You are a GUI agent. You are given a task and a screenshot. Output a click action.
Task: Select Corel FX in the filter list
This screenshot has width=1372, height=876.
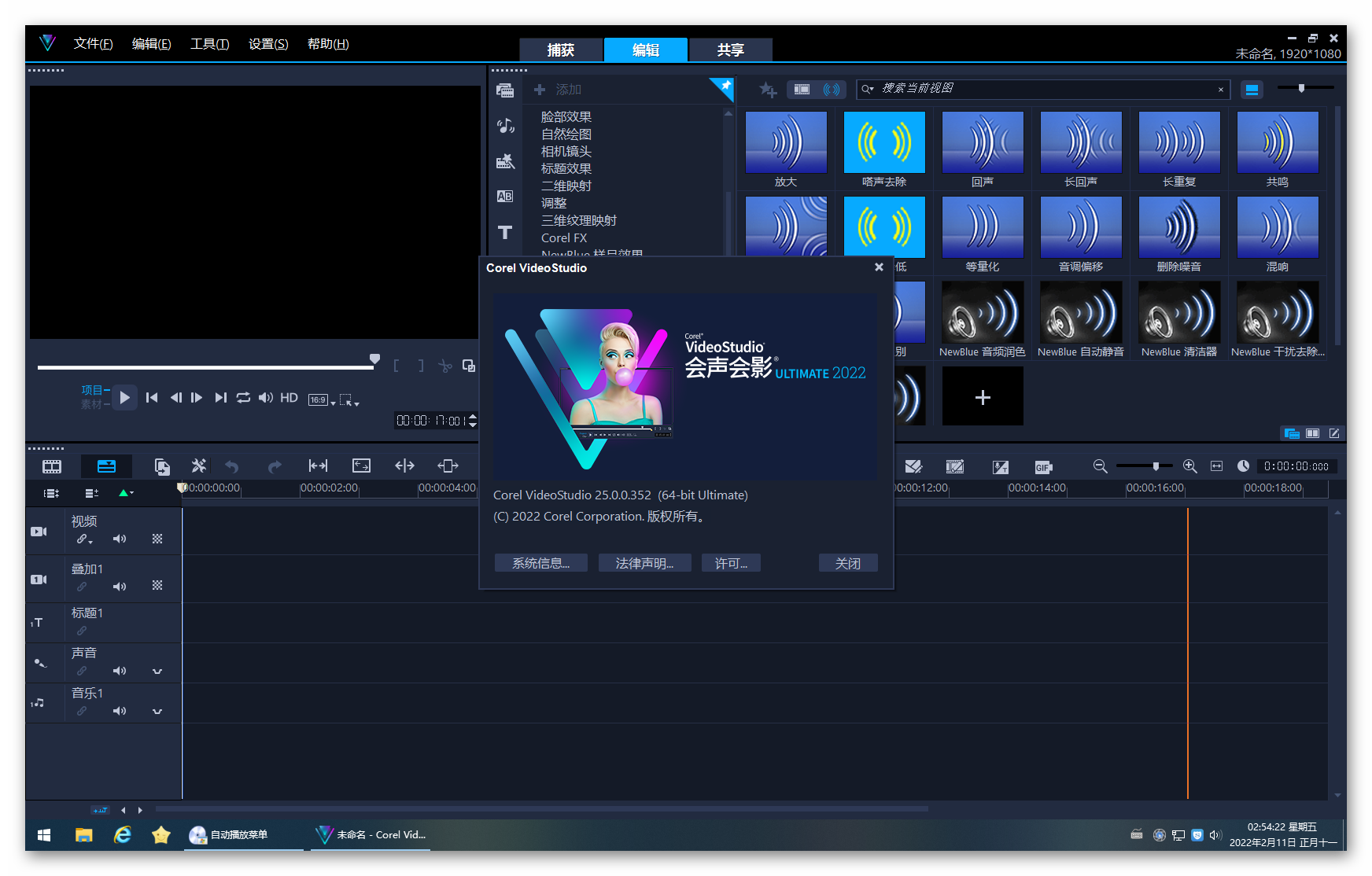coord(564,237)
